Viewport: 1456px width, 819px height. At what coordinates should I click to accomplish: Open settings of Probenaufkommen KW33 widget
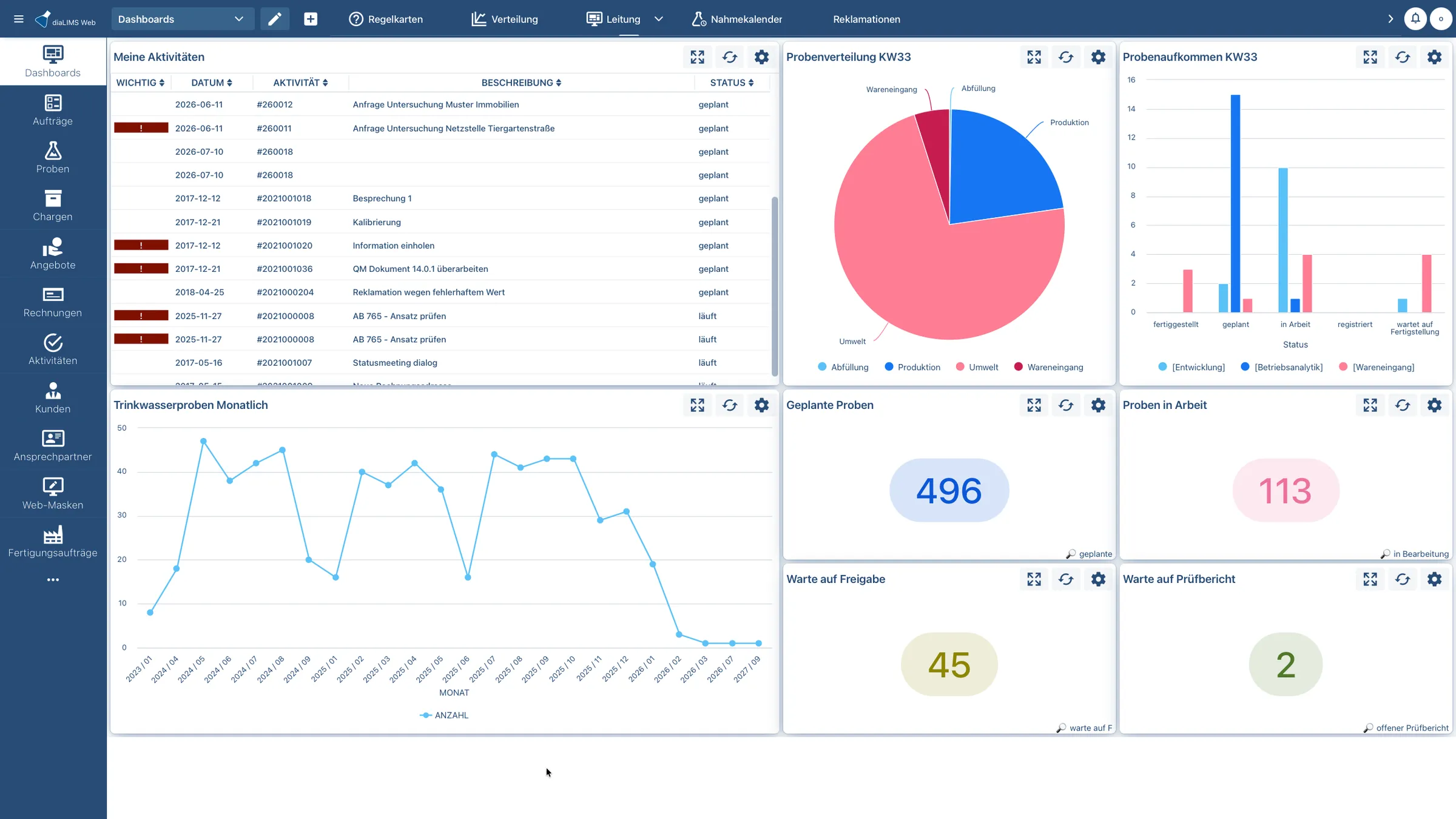click(1434, 57)
